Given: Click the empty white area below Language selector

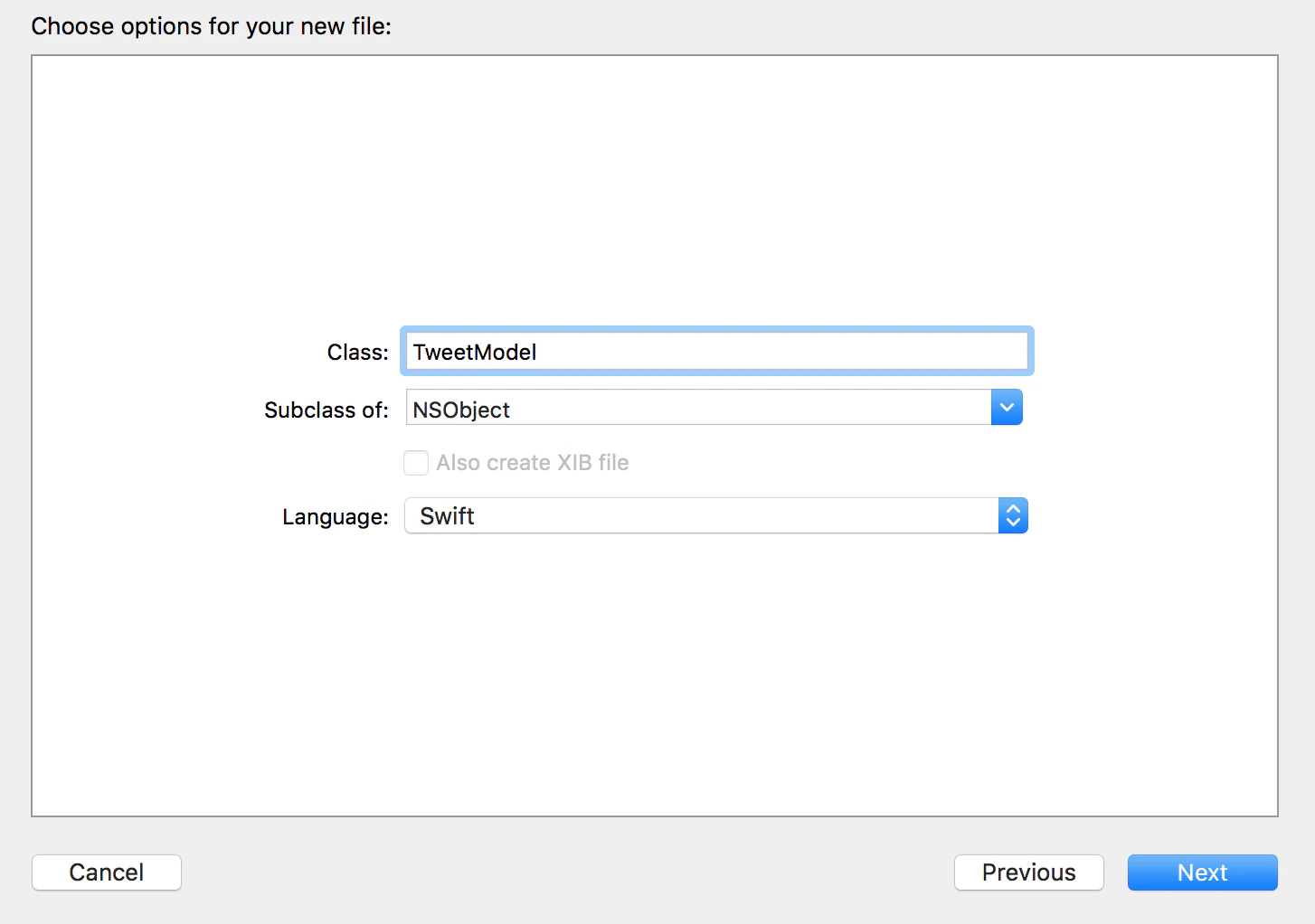Looking at the screenshot, I should [655, 678].
